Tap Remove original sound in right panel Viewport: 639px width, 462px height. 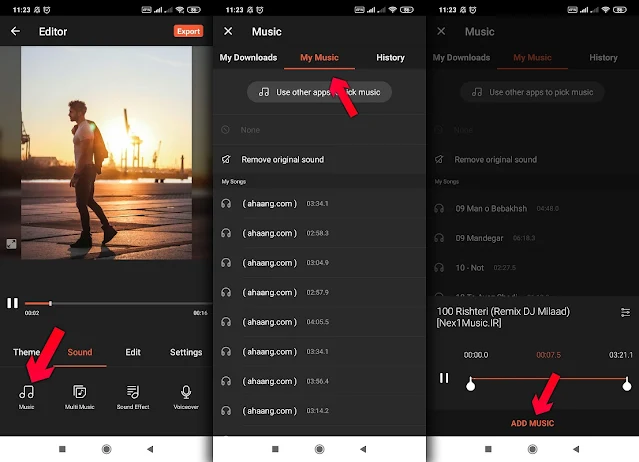coord(532,159)
